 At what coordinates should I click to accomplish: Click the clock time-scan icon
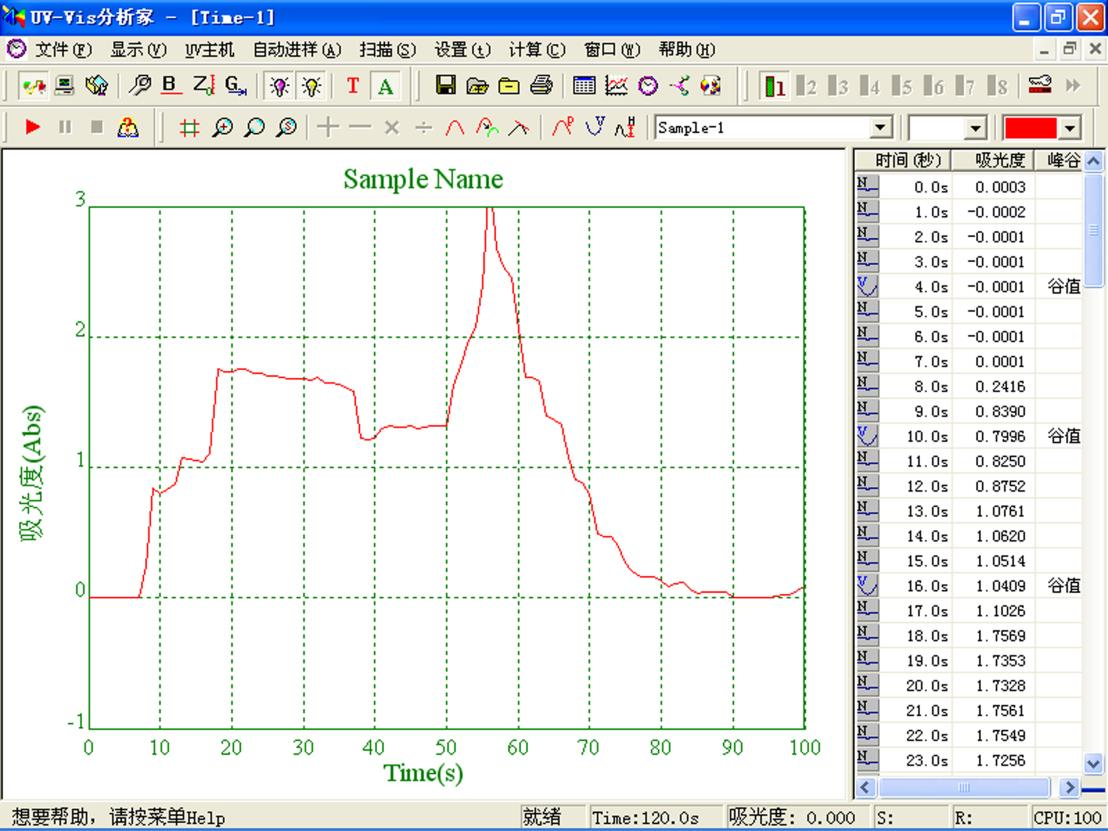coord(648,87)
